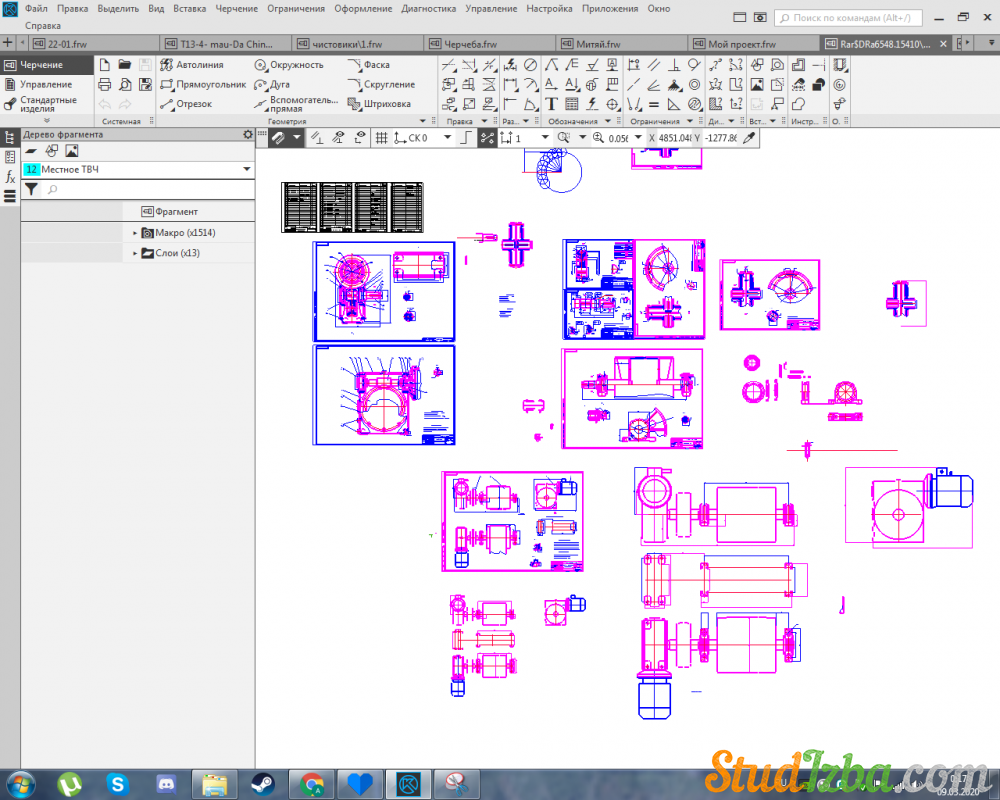Select the Автолиния tool

tap(192, 64)
